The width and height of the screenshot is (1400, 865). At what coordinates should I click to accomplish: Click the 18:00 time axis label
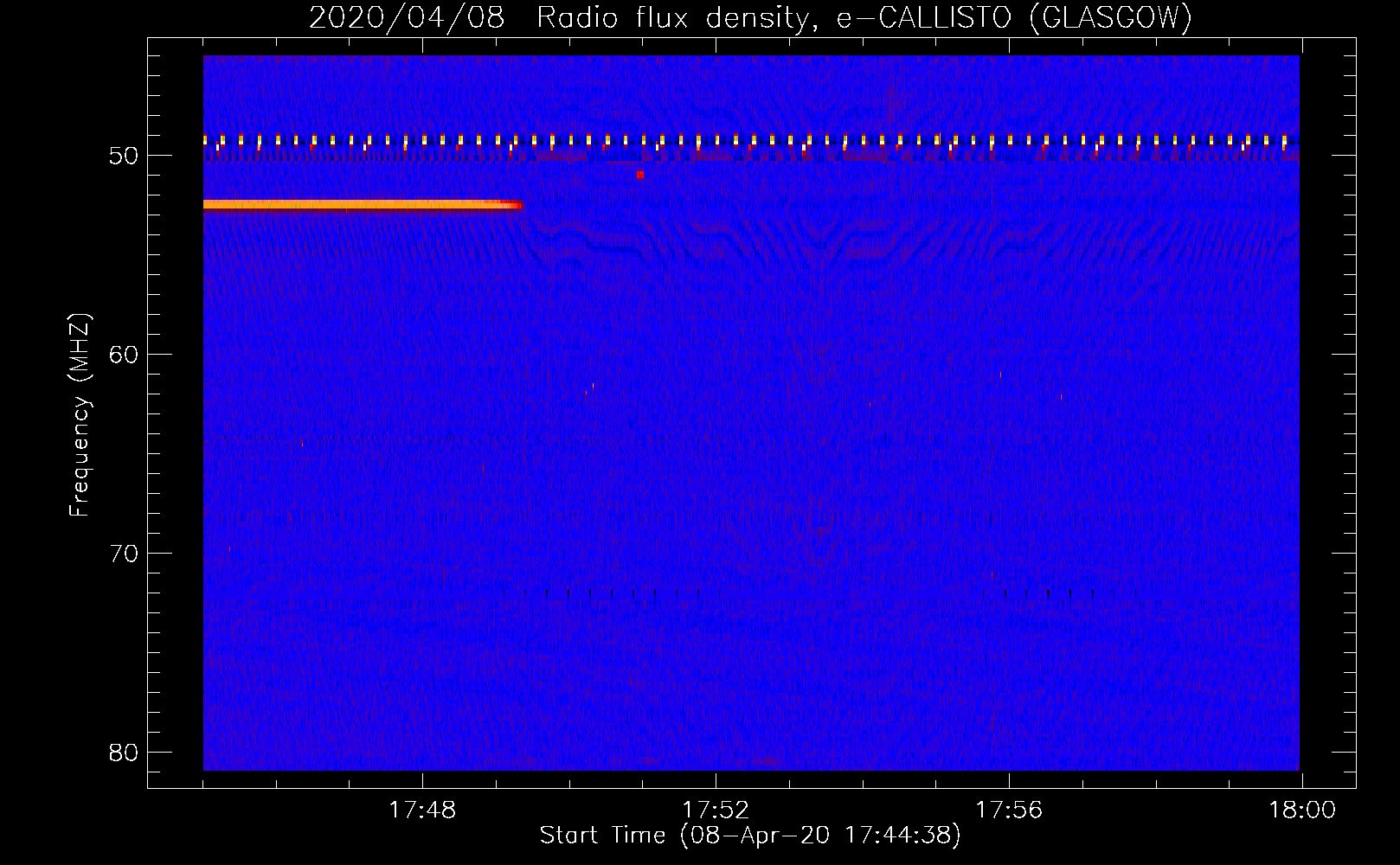(1302, 811)
